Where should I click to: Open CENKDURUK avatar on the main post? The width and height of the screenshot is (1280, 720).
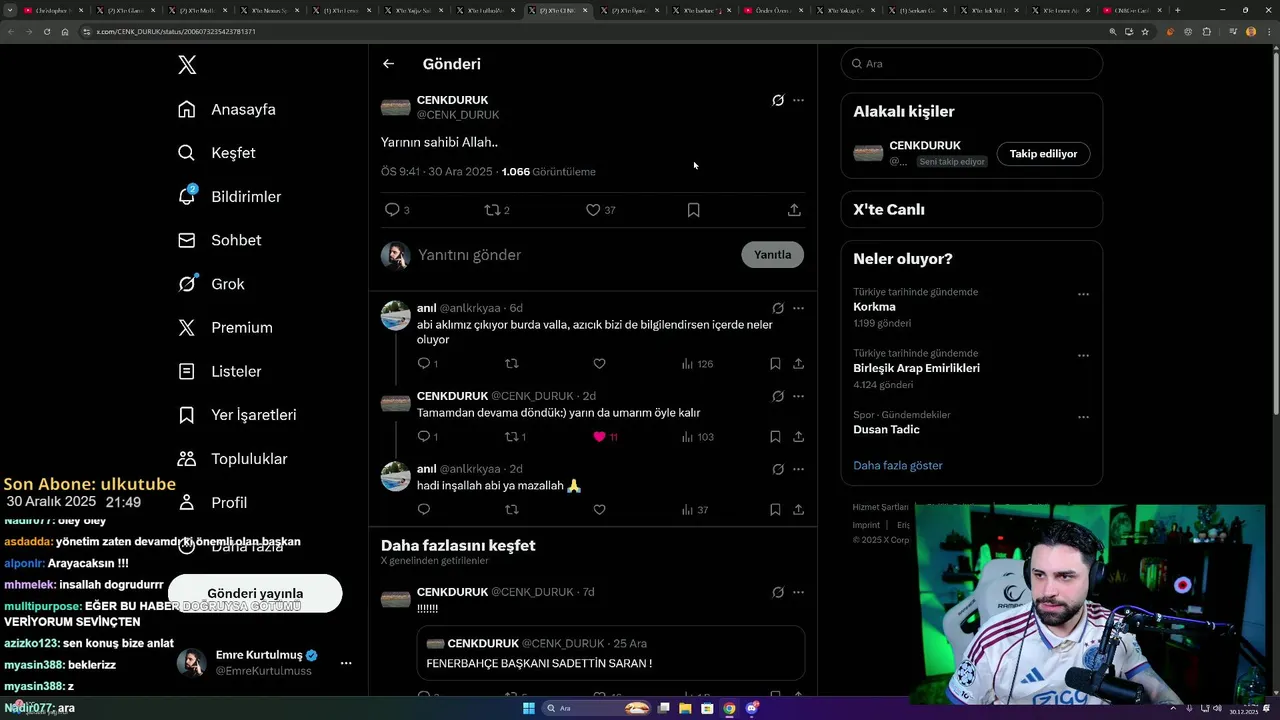pos(396,107)
